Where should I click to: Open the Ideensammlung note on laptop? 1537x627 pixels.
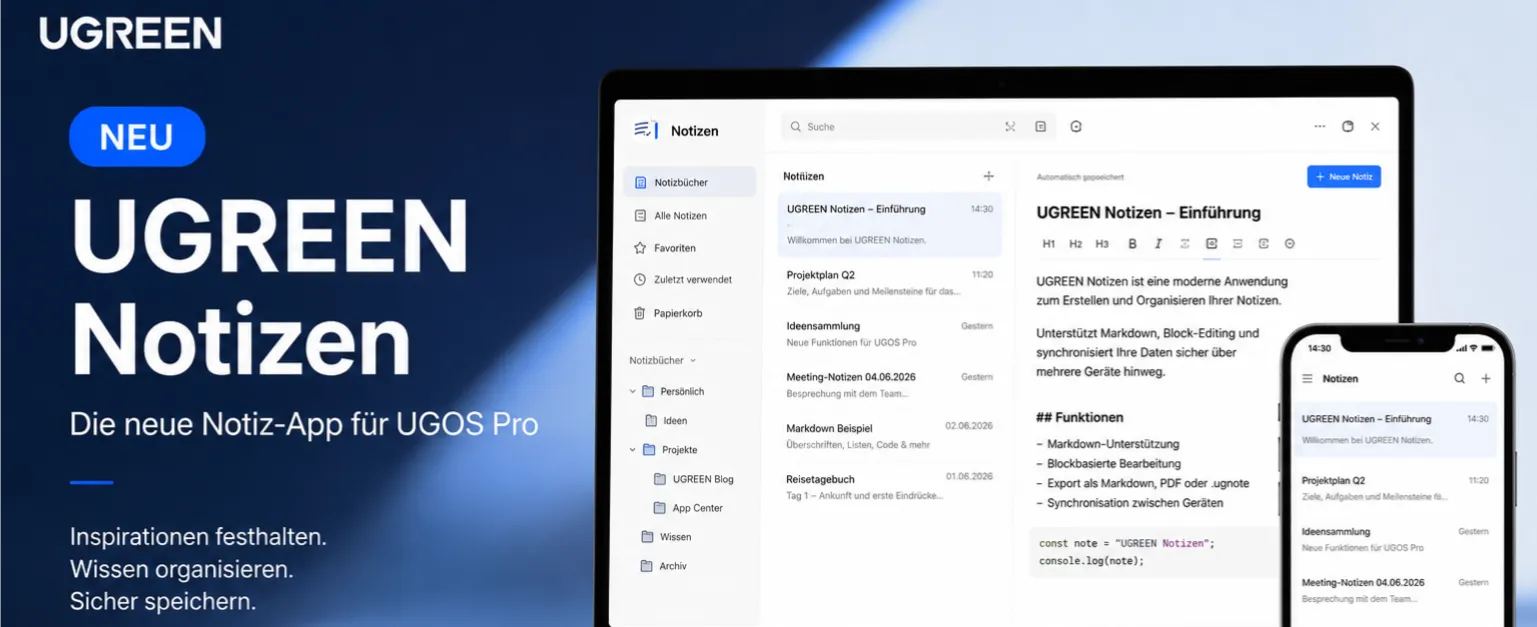click(889, 333)
